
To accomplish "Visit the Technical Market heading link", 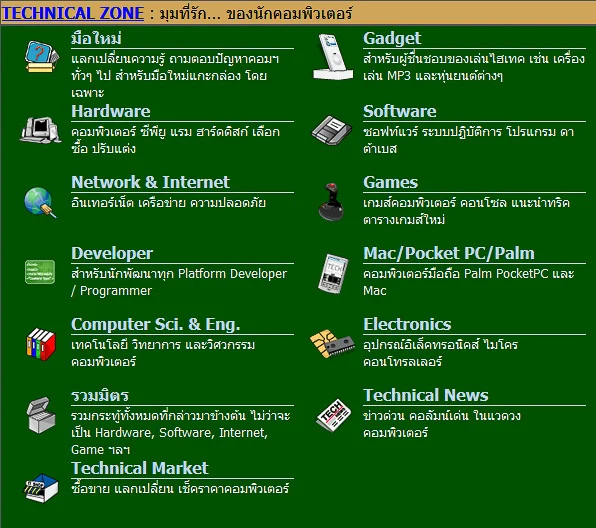I will click(140, 468).
